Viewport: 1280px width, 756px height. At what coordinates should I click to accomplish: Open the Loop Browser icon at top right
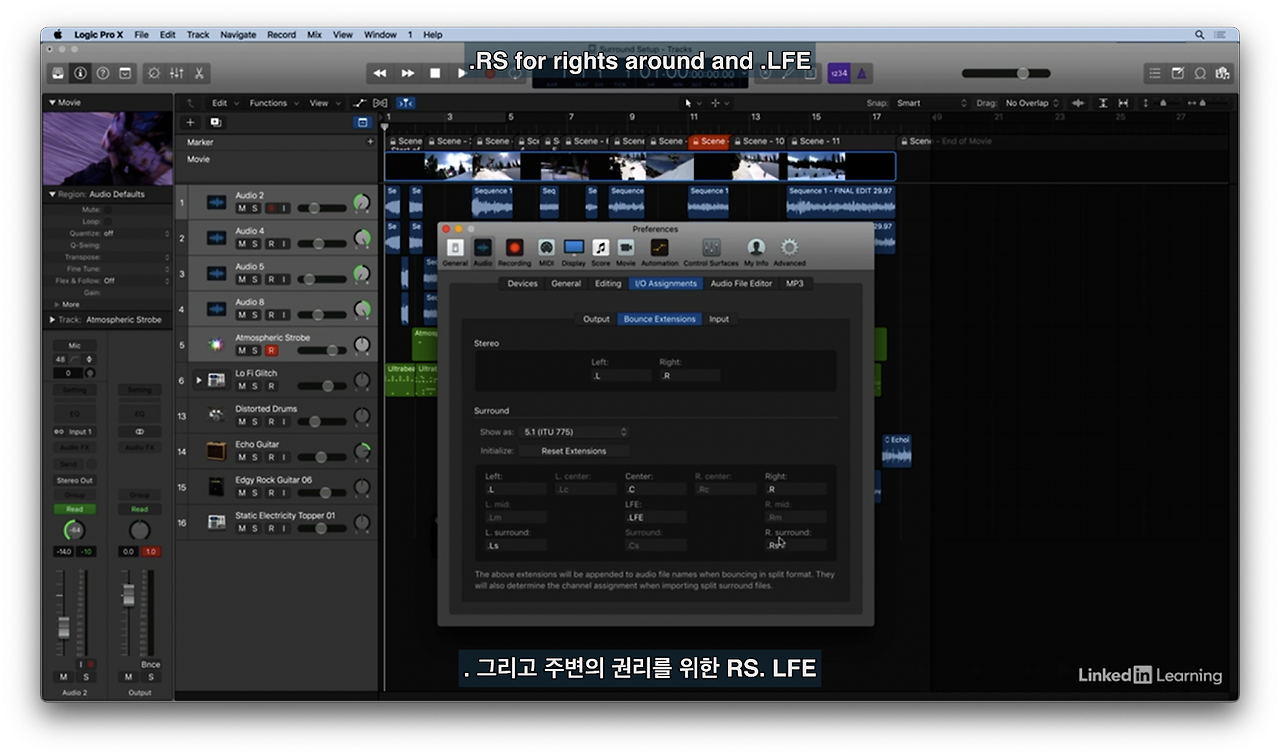(1200, 73)
